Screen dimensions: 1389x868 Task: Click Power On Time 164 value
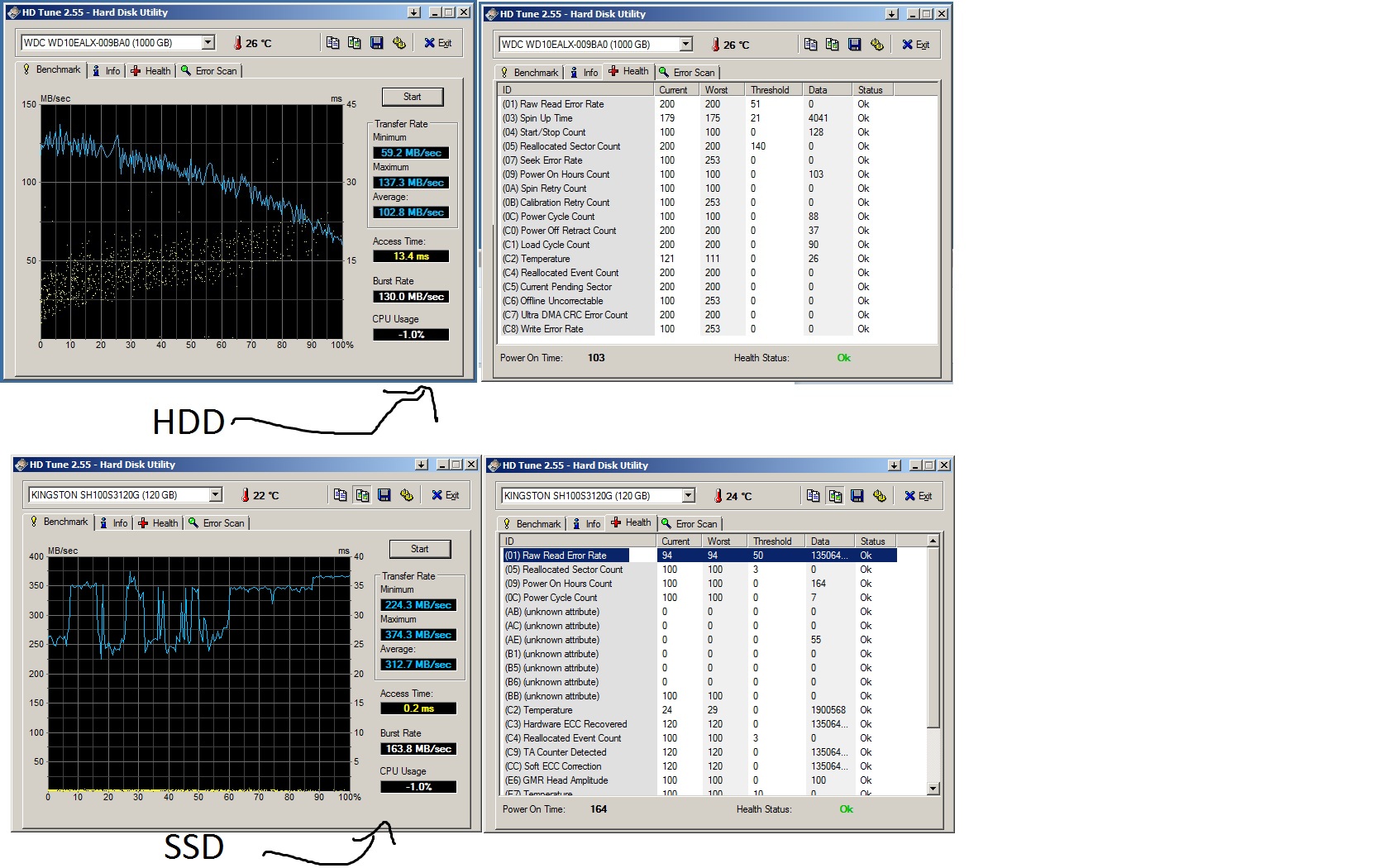coord(599,809)
